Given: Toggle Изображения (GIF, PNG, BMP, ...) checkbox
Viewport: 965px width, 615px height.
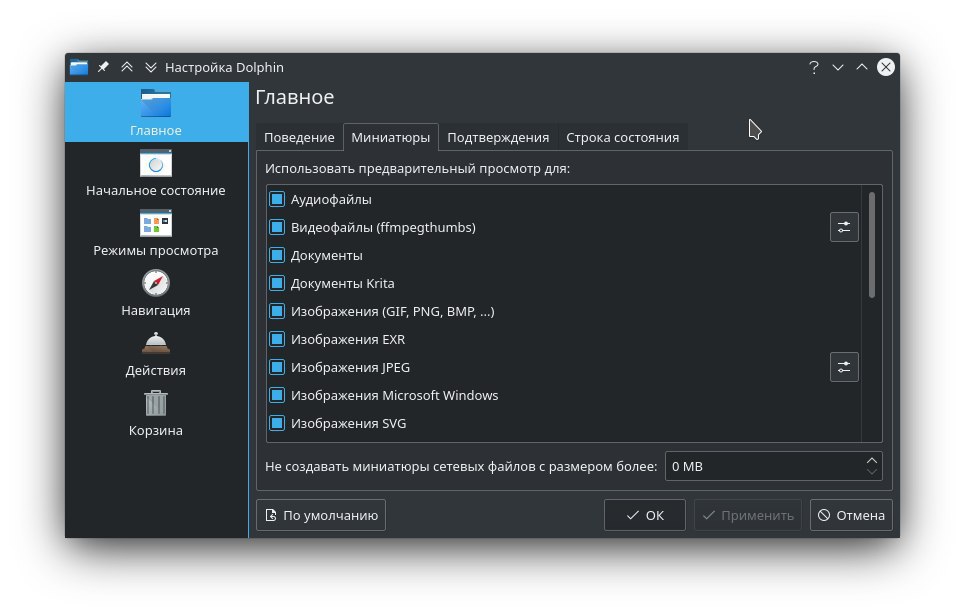Looking at the screenshot, I should click(x=277, y=311).
